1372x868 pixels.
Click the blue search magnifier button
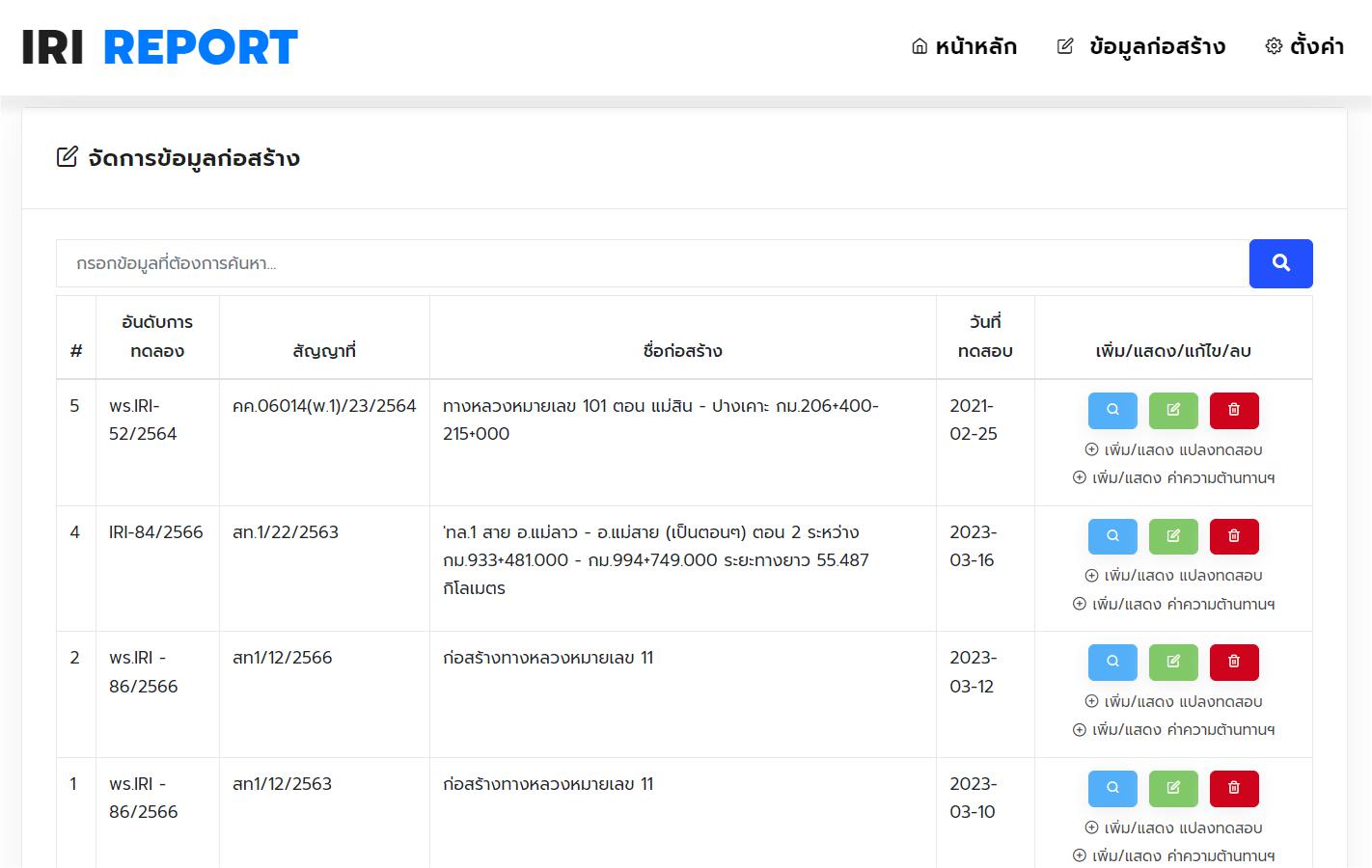click(1280, 263)
